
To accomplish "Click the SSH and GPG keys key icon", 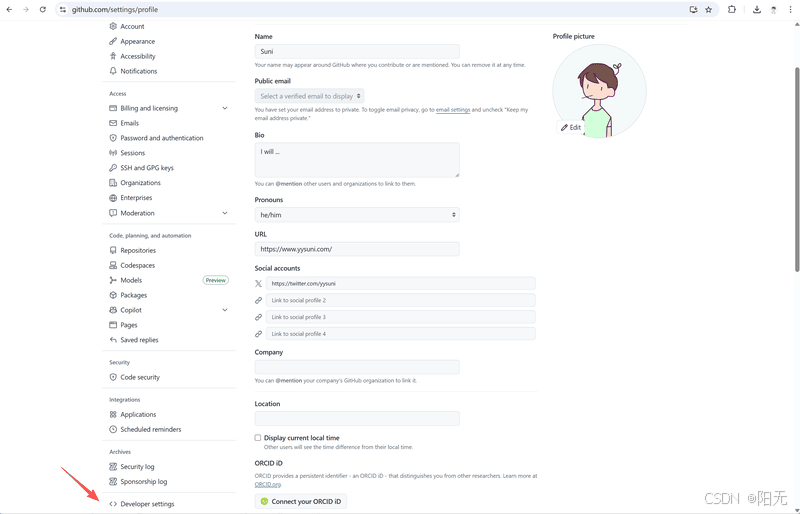I will click(113, 167).
